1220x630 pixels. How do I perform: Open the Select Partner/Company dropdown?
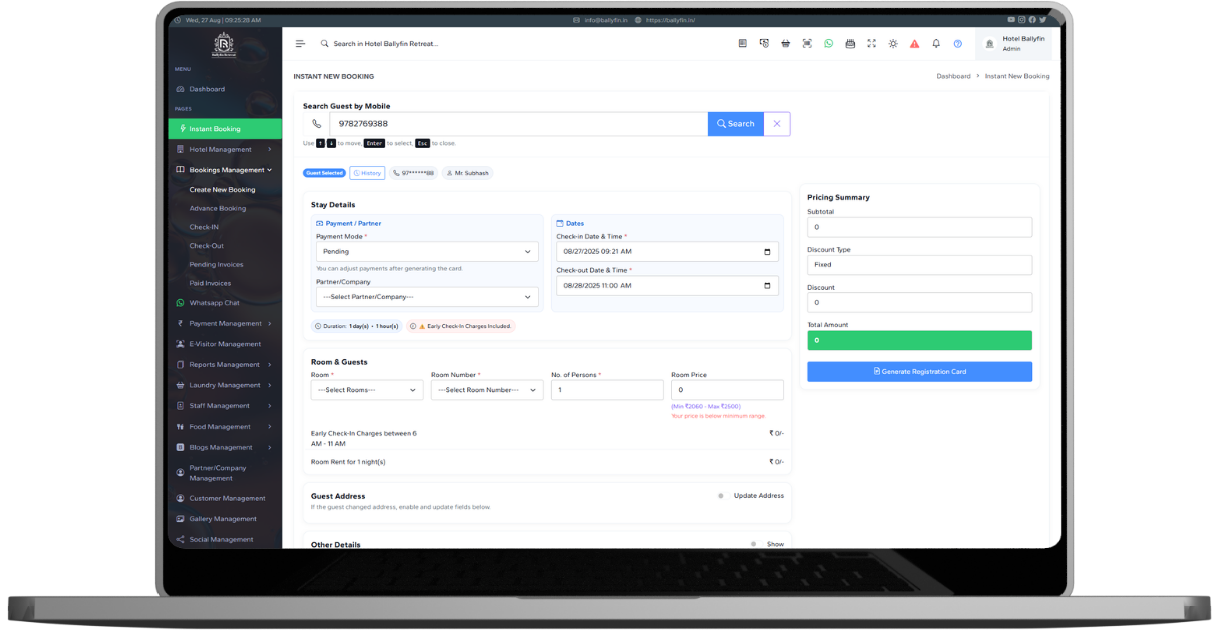pos(427,297)
